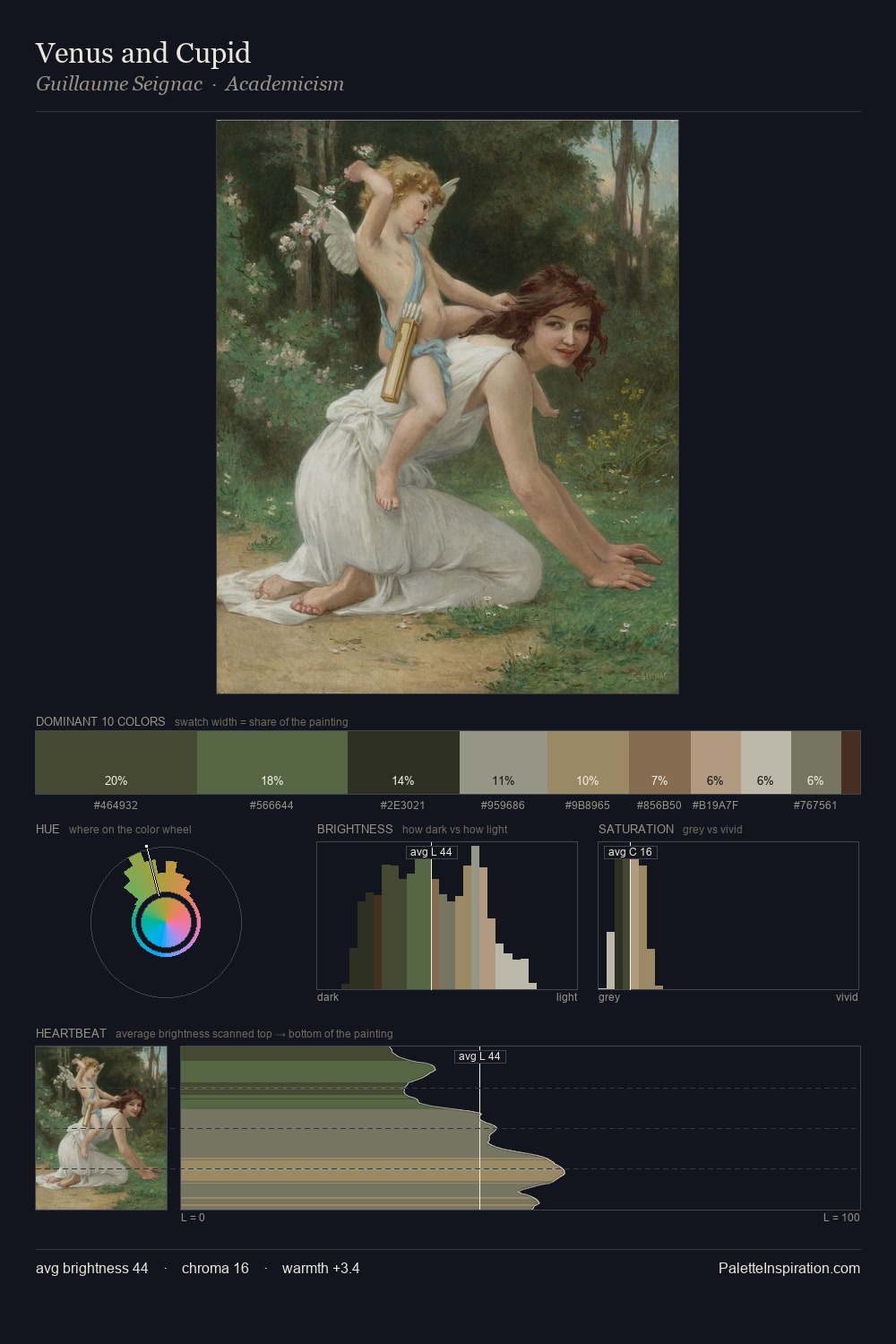Viewport: 896px width, 1344px height.
Task: Pick the #B19A7F beige swatch
Action: click(x=716, y=762)
